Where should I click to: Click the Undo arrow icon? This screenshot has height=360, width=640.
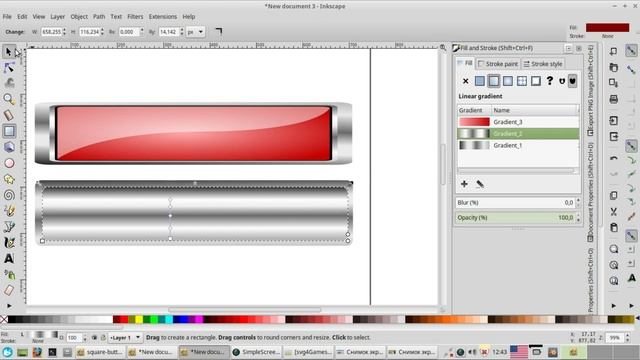tap(613, 158)
